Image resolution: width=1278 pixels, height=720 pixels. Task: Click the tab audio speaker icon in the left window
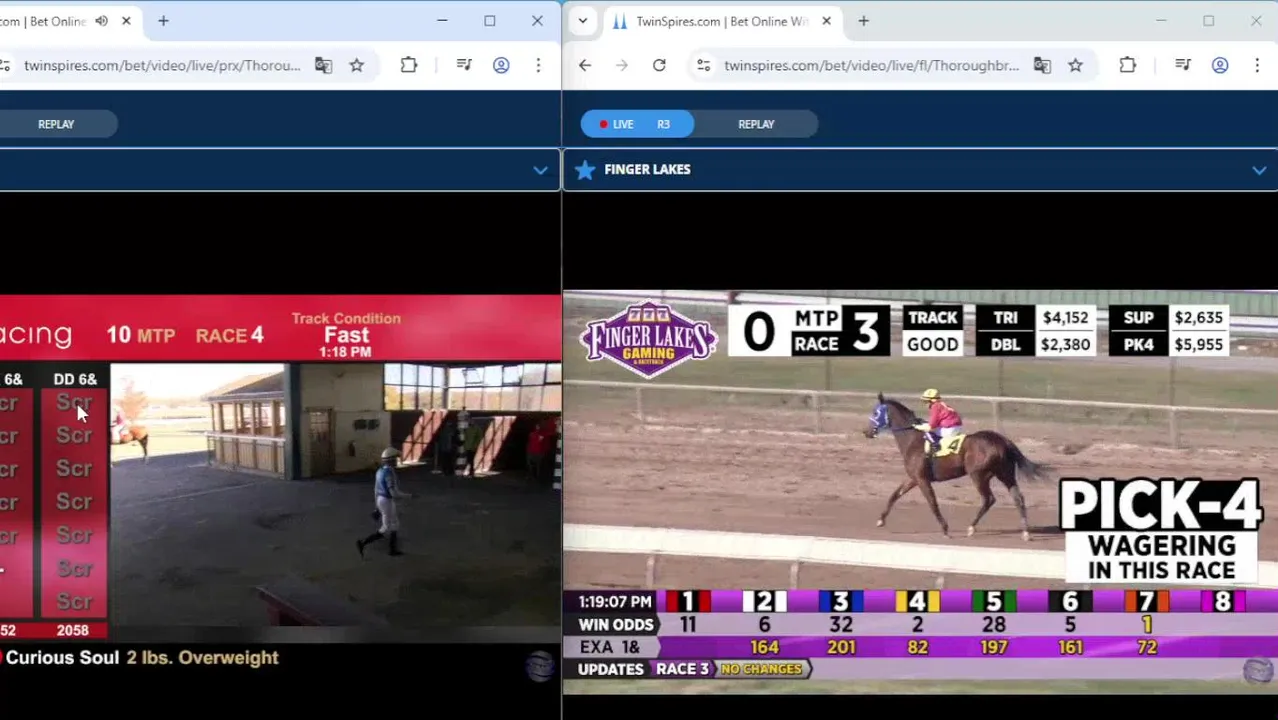pyautogui.click(x=101, y=21)
